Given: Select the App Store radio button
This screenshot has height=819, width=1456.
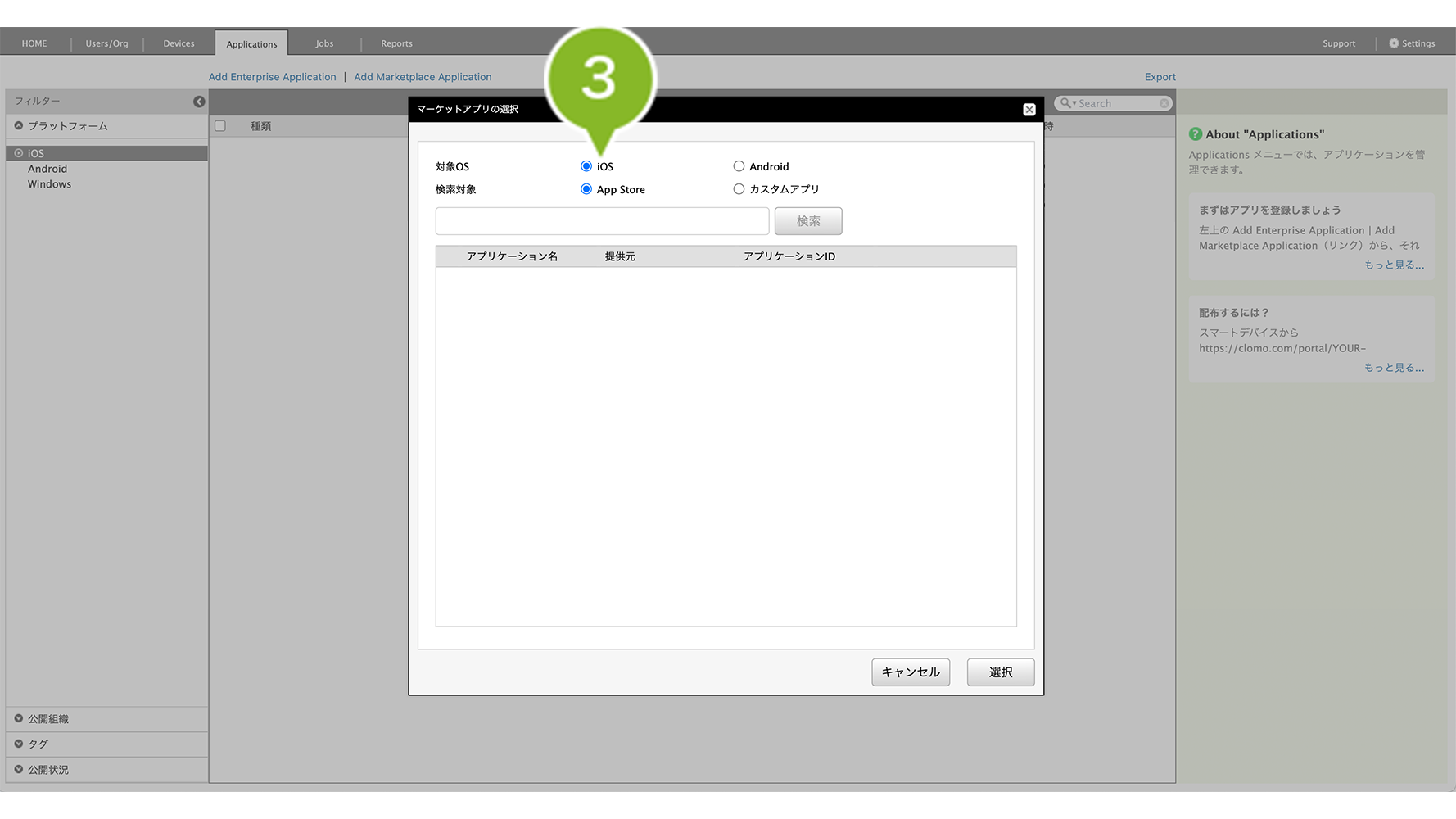Looking at the screenshot, I should (x=586, y=189).
